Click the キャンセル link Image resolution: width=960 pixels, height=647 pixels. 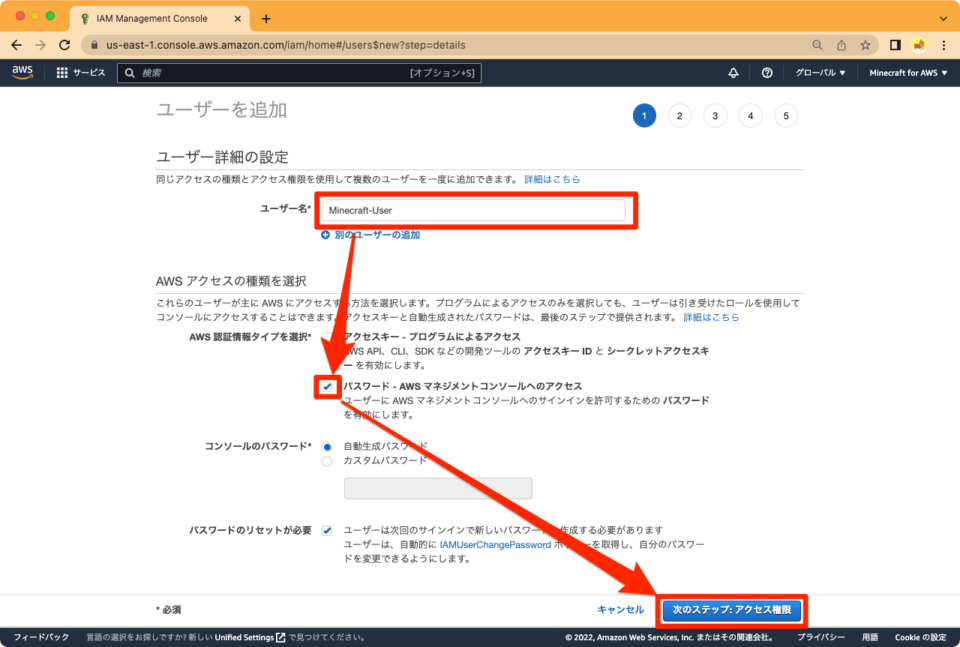pyautogui.click(x=620, y=609)
